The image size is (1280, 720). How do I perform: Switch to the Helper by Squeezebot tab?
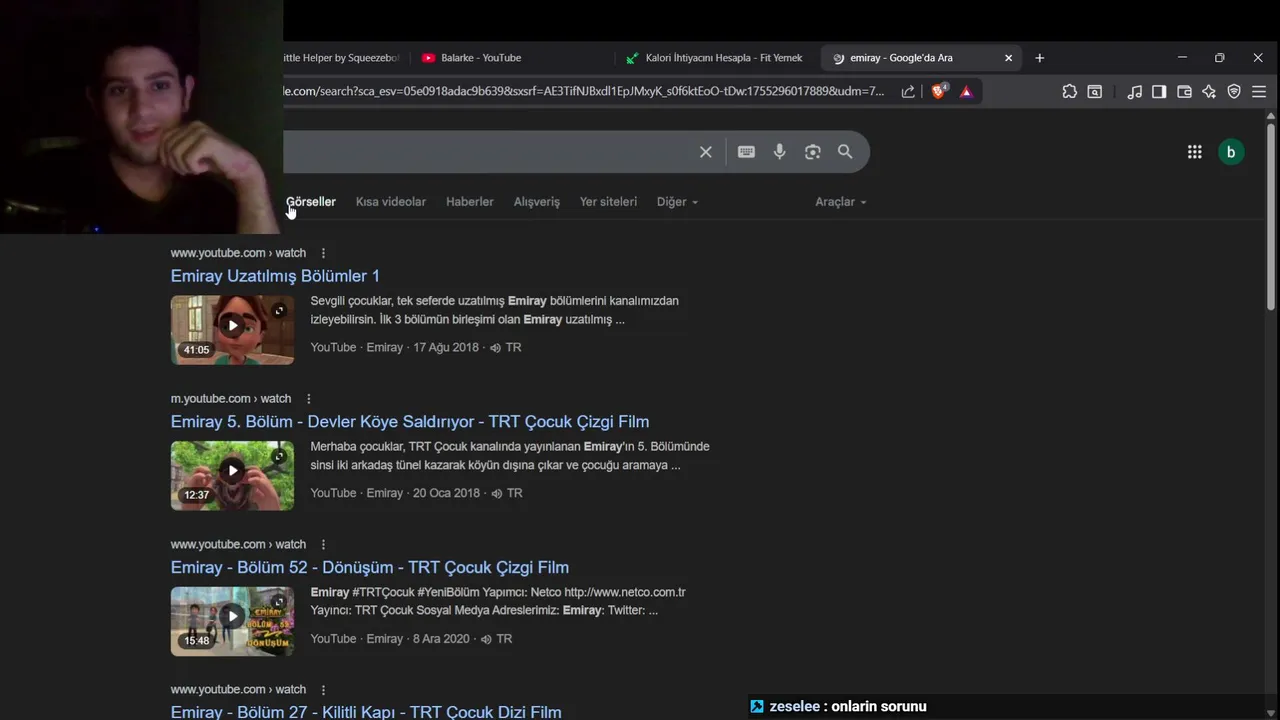(x=342, y=58)
